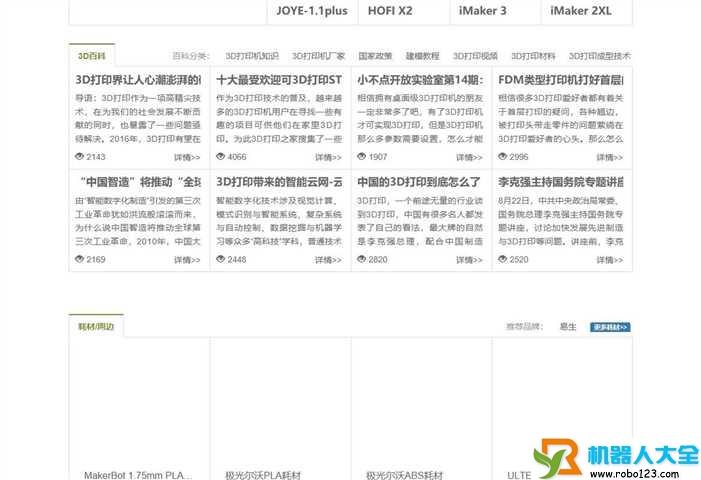Click the eye icon beside 2448 views

220,259
